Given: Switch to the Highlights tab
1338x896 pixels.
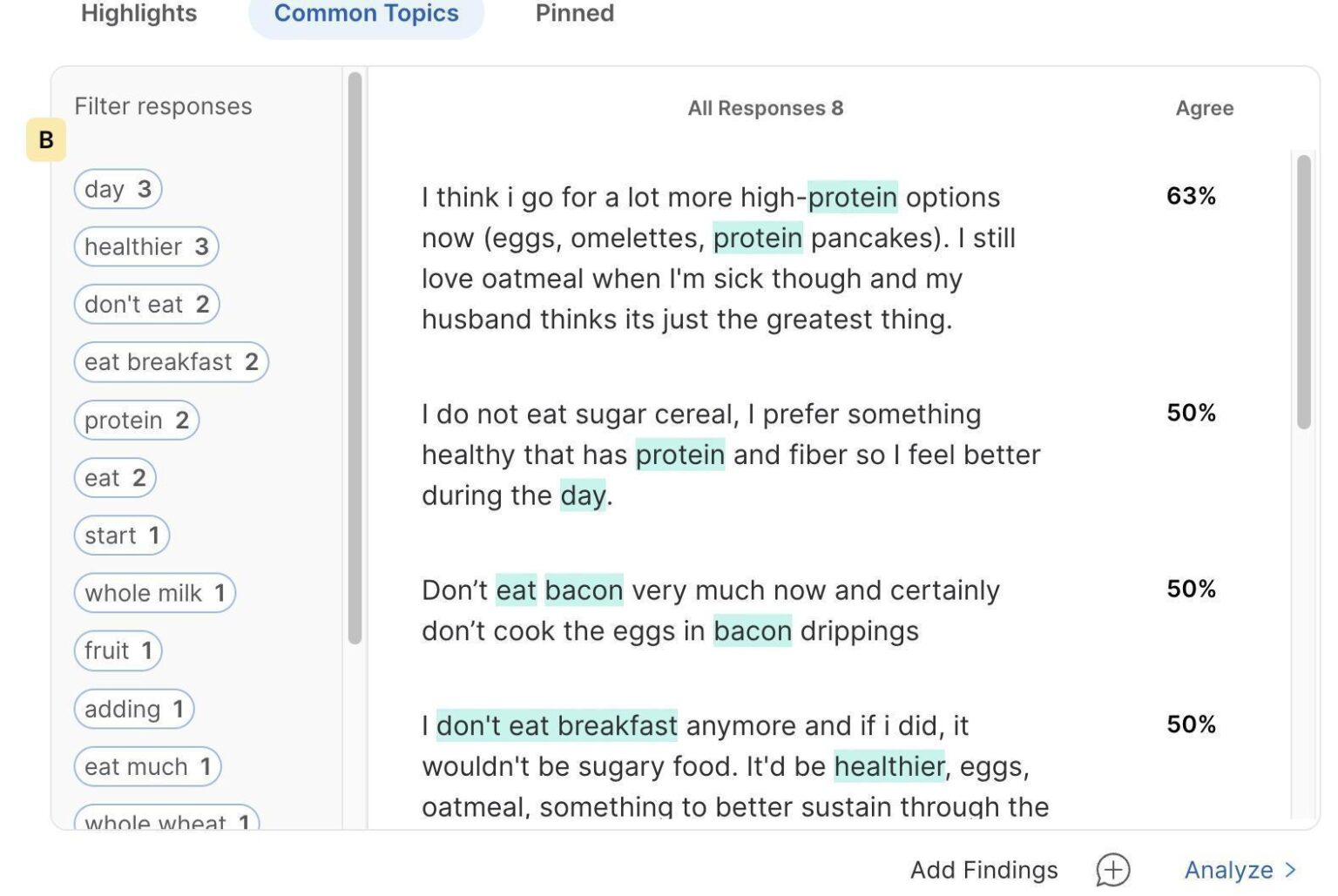Looking at the screenshot, I should 139,13.
